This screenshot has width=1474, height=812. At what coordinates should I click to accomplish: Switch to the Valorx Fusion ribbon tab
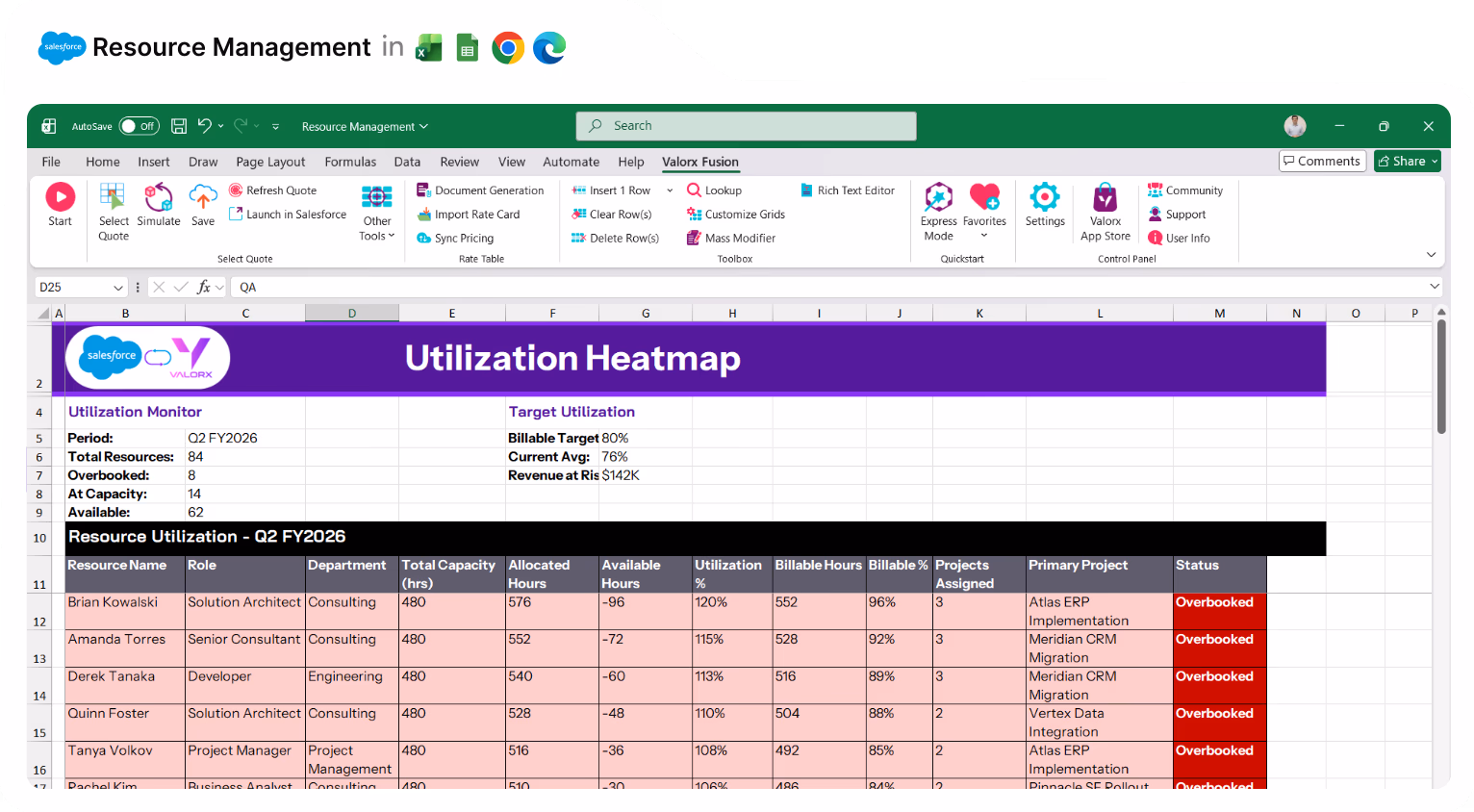699,162
